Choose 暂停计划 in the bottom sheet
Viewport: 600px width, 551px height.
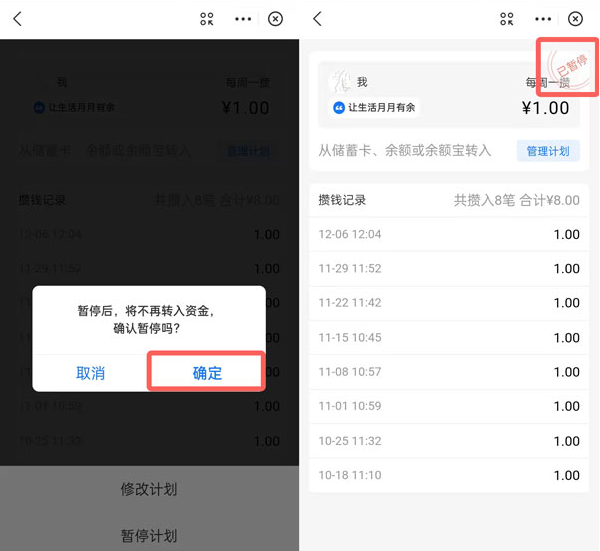tap(149, 536)
